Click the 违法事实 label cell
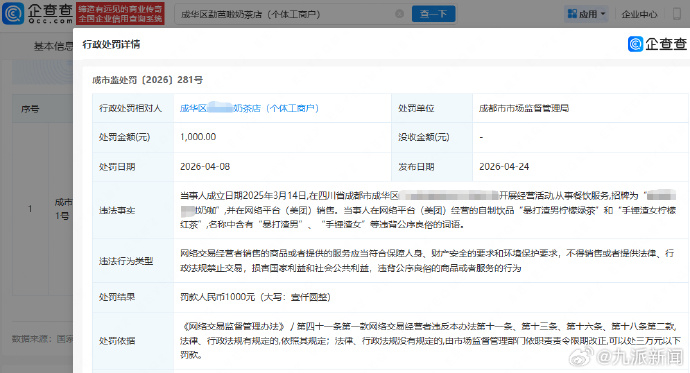690x373 pixels. click(x=133, y=210)
